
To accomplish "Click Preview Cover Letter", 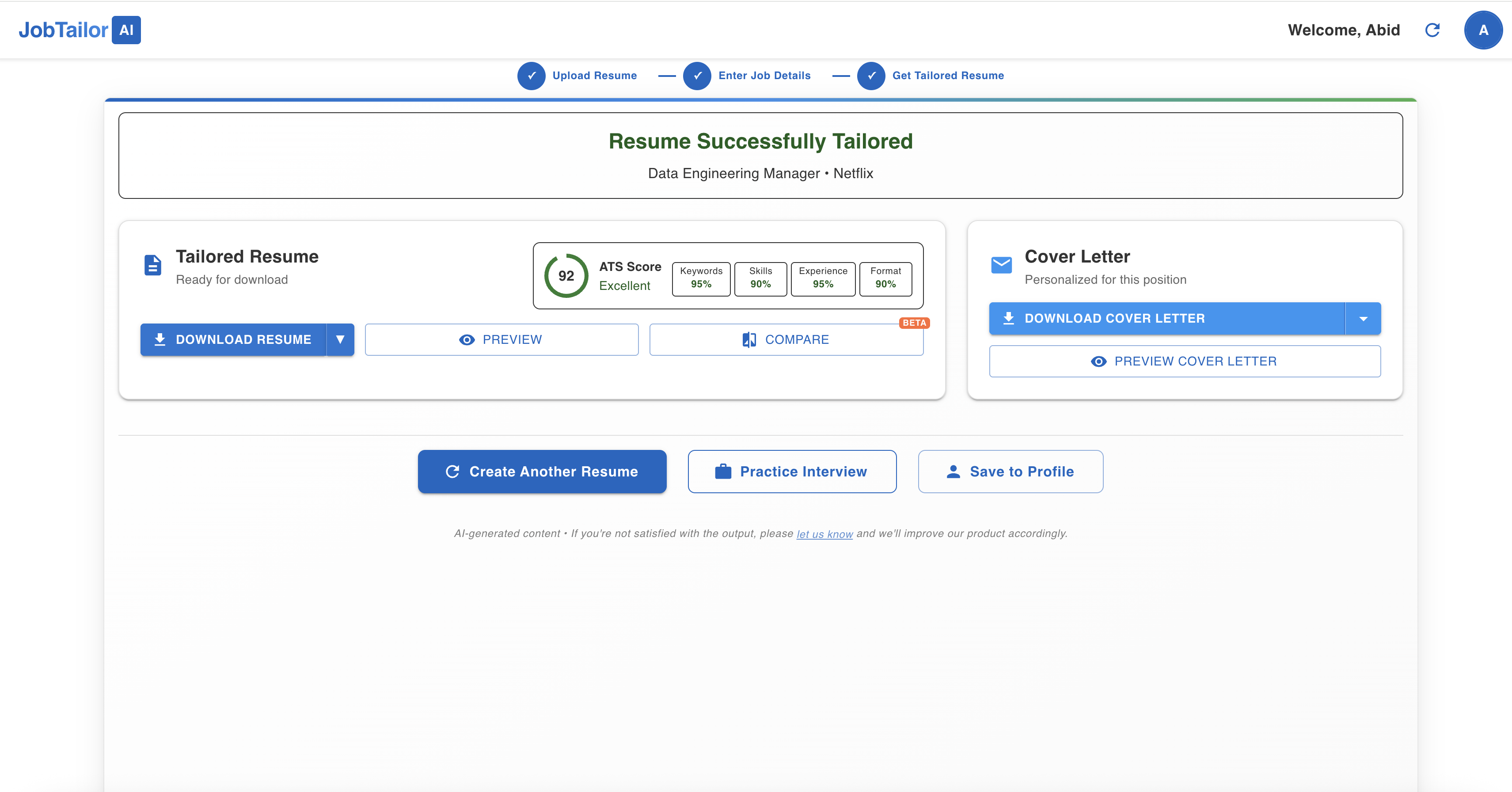I will (1185, 361).
